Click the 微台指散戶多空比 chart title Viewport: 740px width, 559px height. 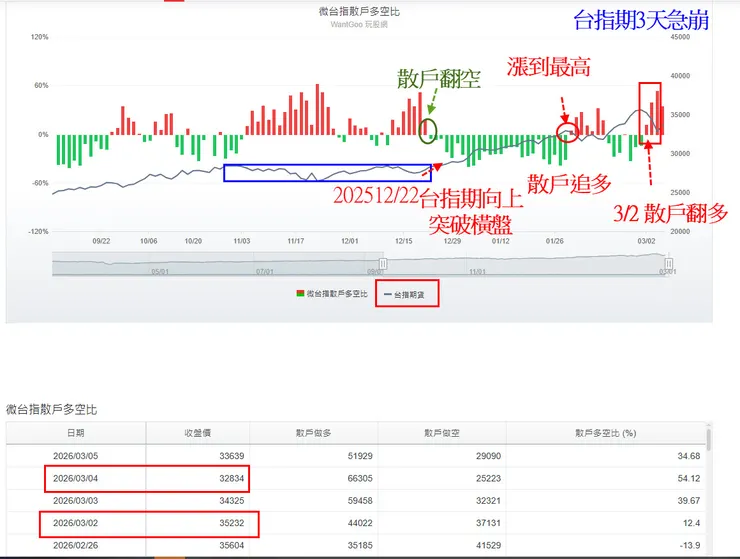[359, 12]
